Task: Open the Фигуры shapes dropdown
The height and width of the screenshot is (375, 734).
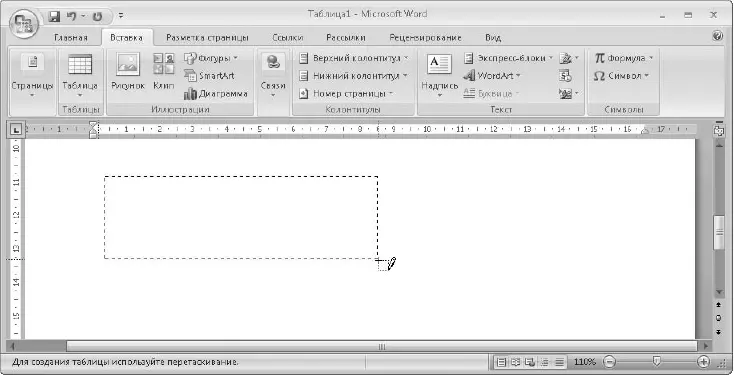Action: tap(211, 58)
